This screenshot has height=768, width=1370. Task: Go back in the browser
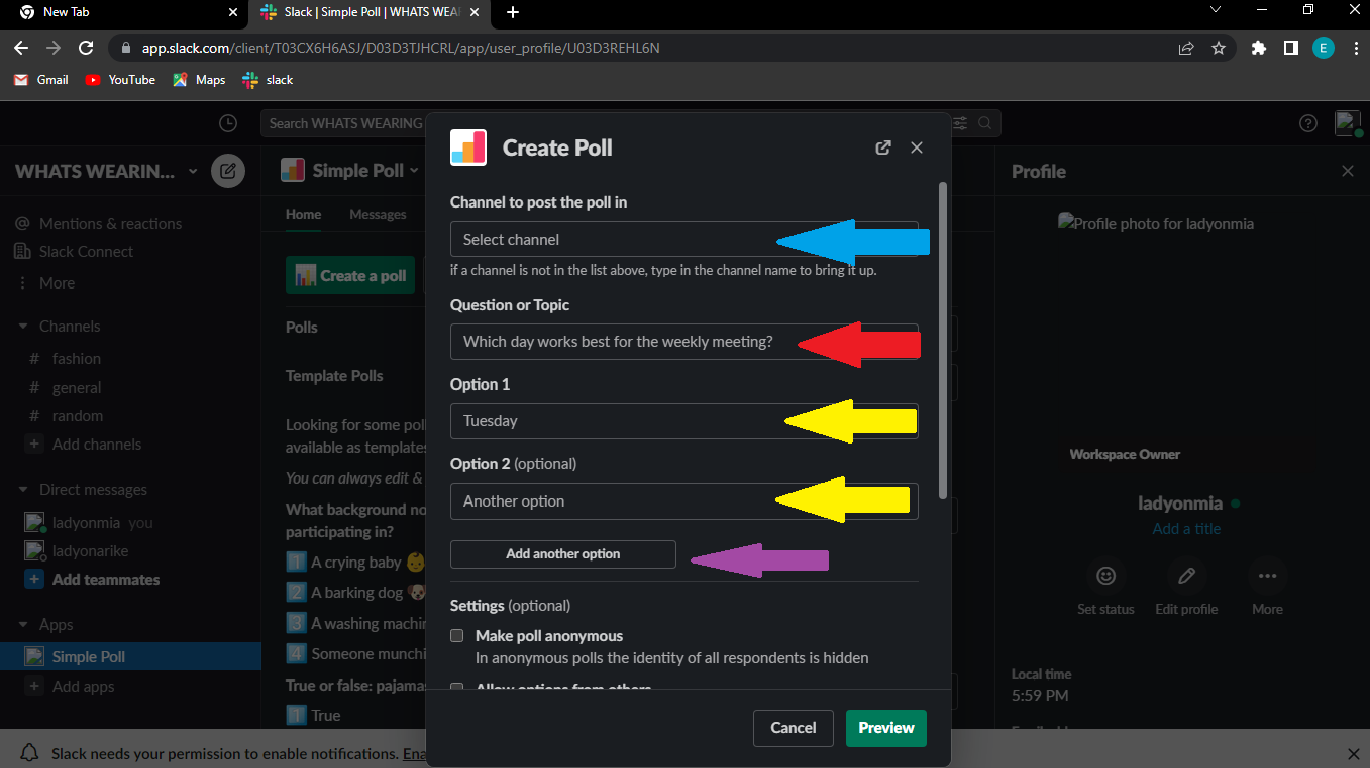pos(21,48)
